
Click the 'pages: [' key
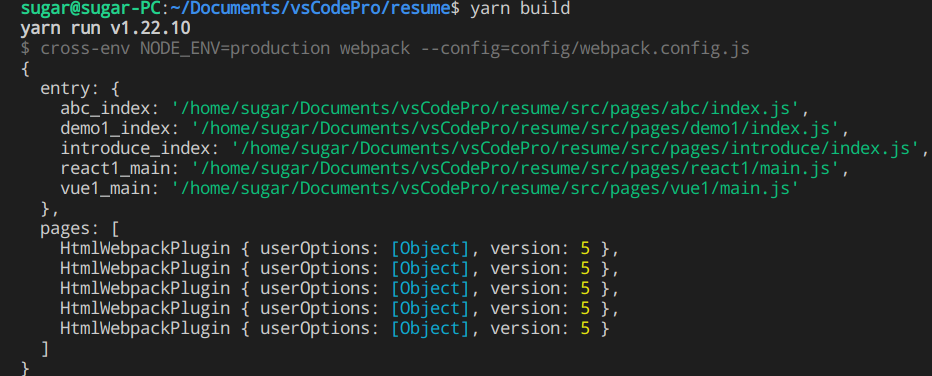[80, 229]
